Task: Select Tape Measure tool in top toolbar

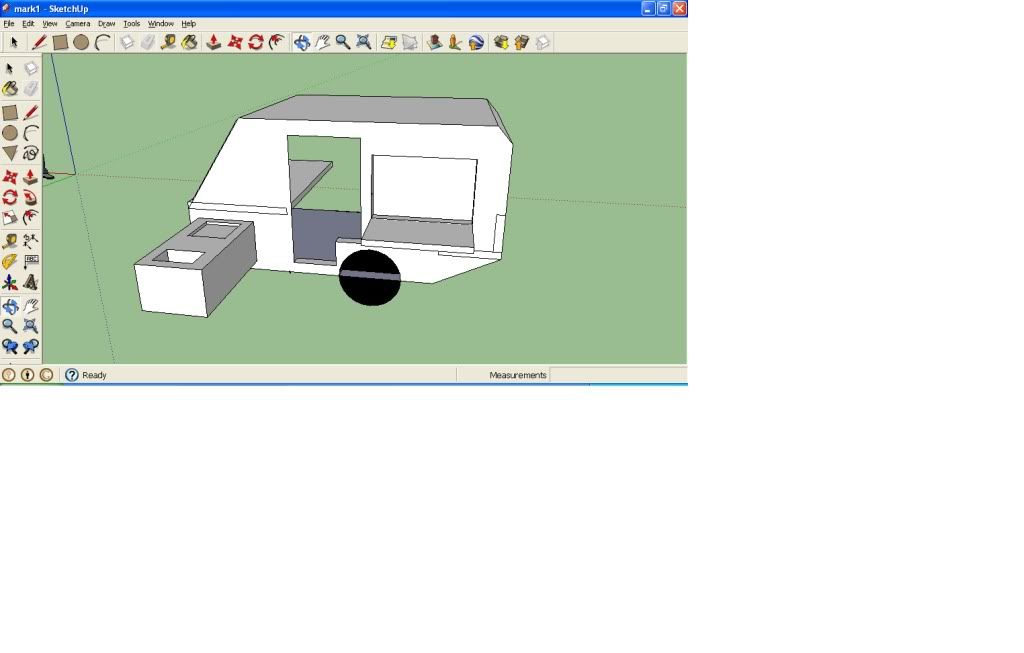Action: pos(168,42)
